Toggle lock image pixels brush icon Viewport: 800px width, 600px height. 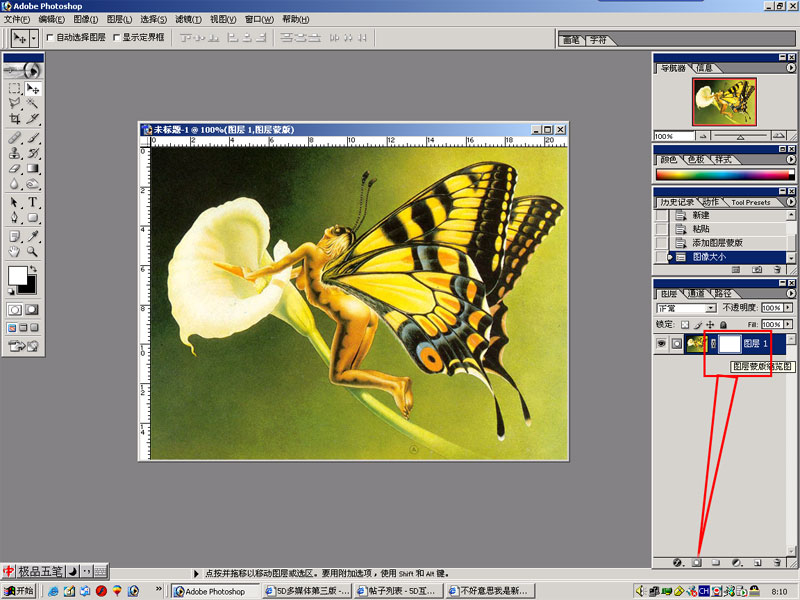[697, 324]
